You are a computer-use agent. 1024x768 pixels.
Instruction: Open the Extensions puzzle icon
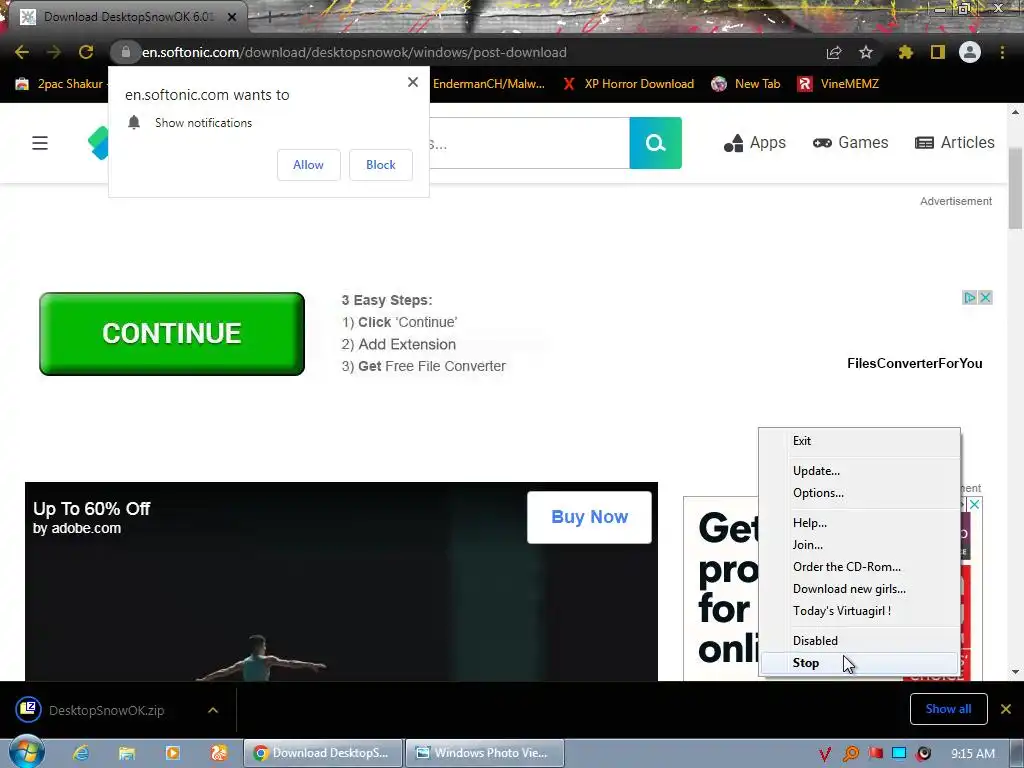[906, 52]
